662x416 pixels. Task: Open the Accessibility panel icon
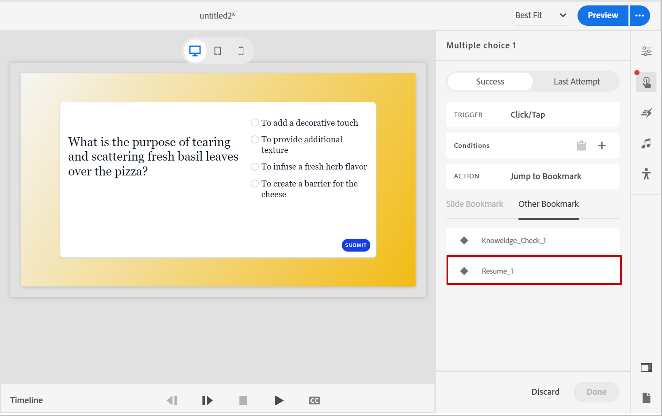click(646, 174)
